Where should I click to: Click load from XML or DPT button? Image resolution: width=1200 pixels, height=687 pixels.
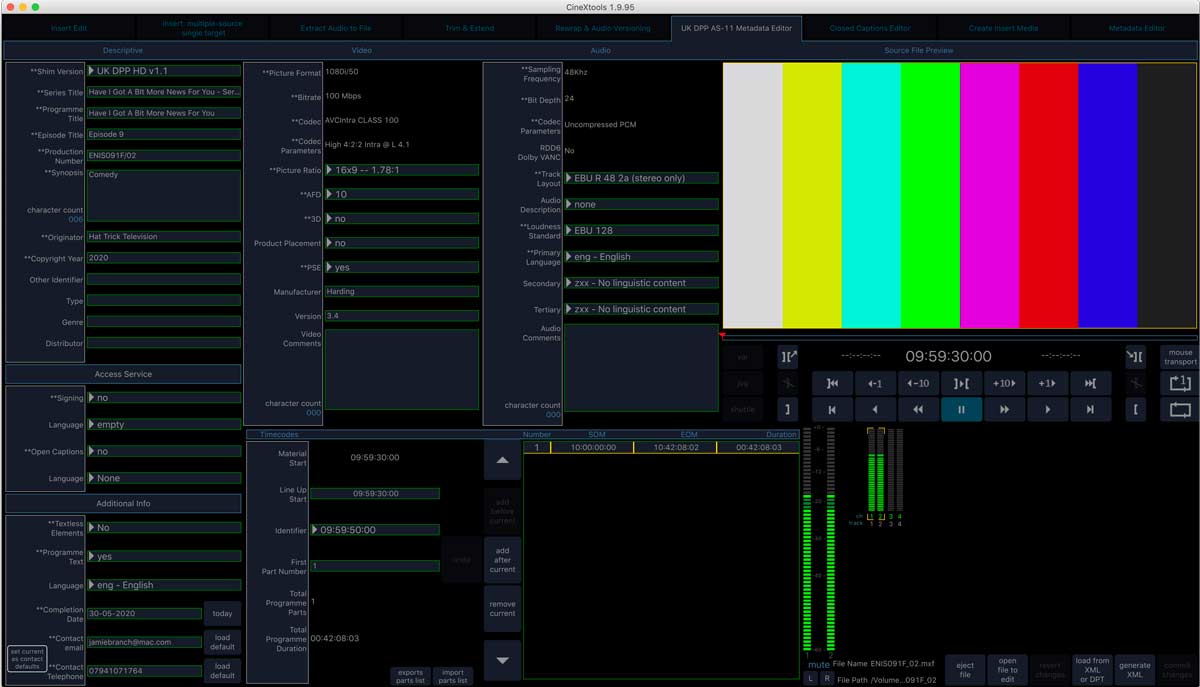click(x=1092, y=670)
